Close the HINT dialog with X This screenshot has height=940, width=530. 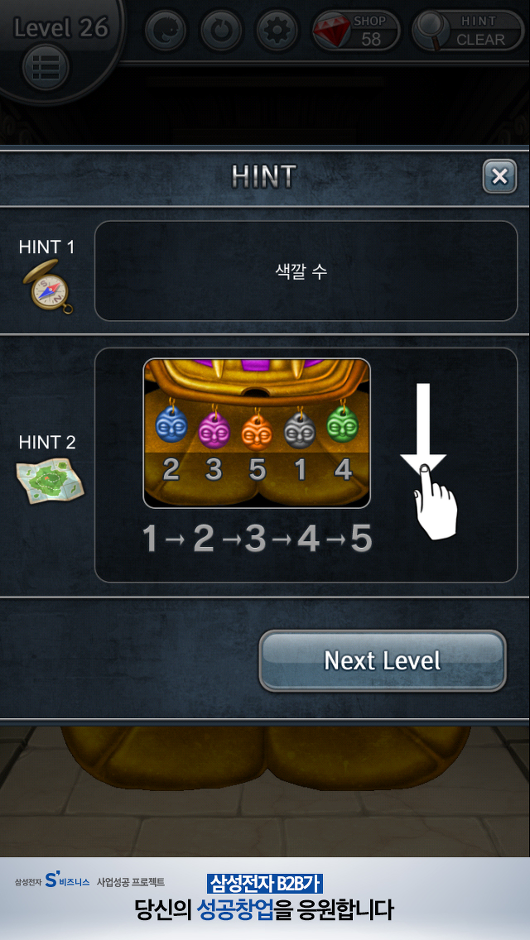coord(499,176)
